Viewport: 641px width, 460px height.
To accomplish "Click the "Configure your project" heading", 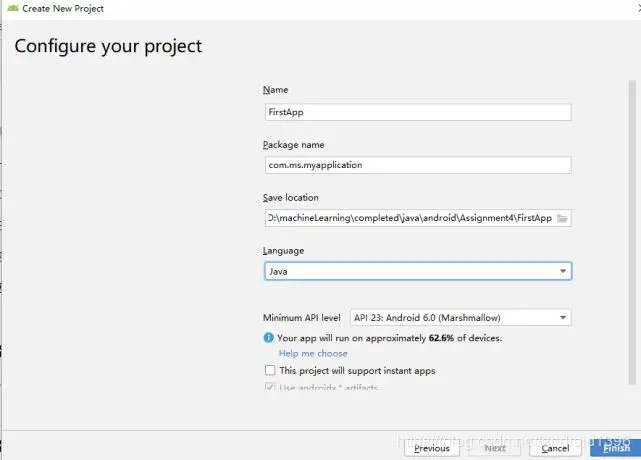I will click(108, 46).
